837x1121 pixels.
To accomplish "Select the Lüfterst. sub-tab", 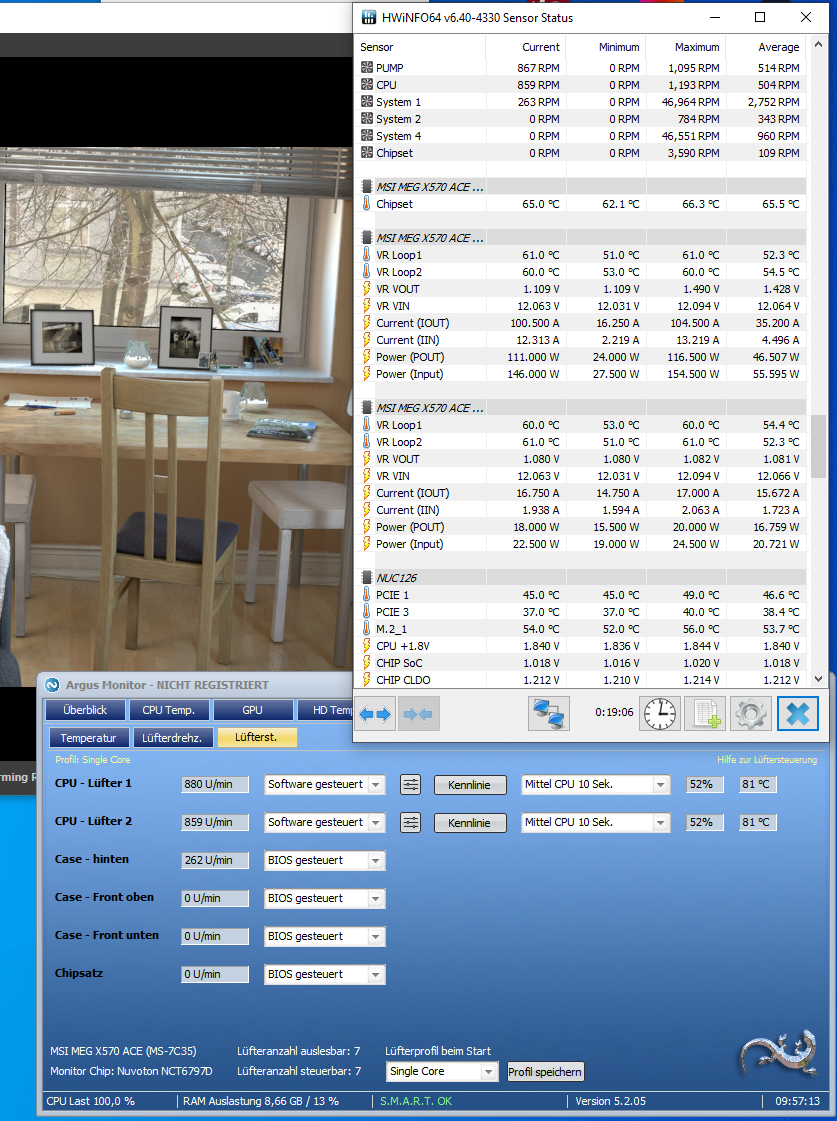I will pos(256,737).
